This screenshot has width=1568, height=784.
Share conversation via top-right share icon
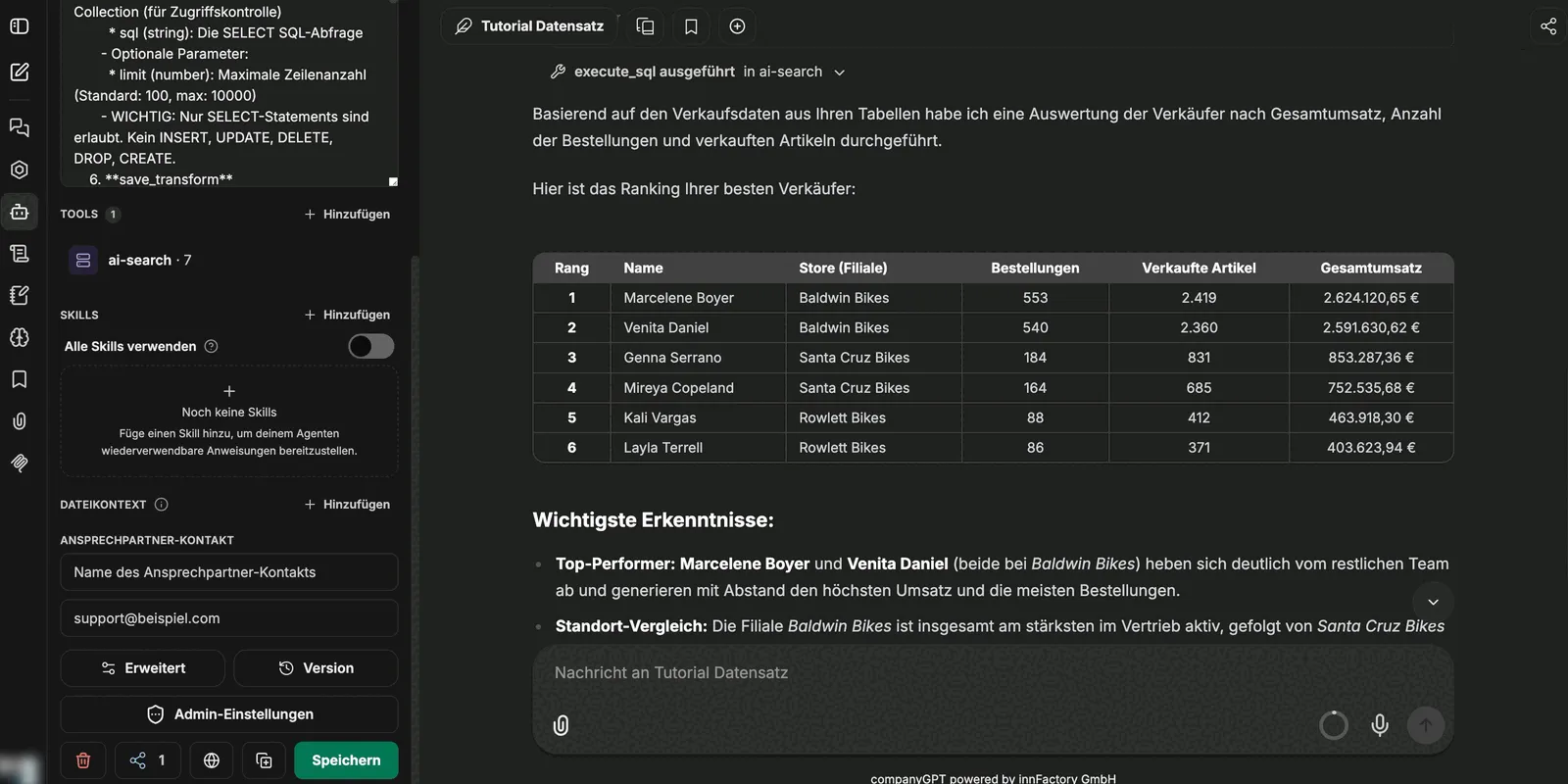point(1548,26)
